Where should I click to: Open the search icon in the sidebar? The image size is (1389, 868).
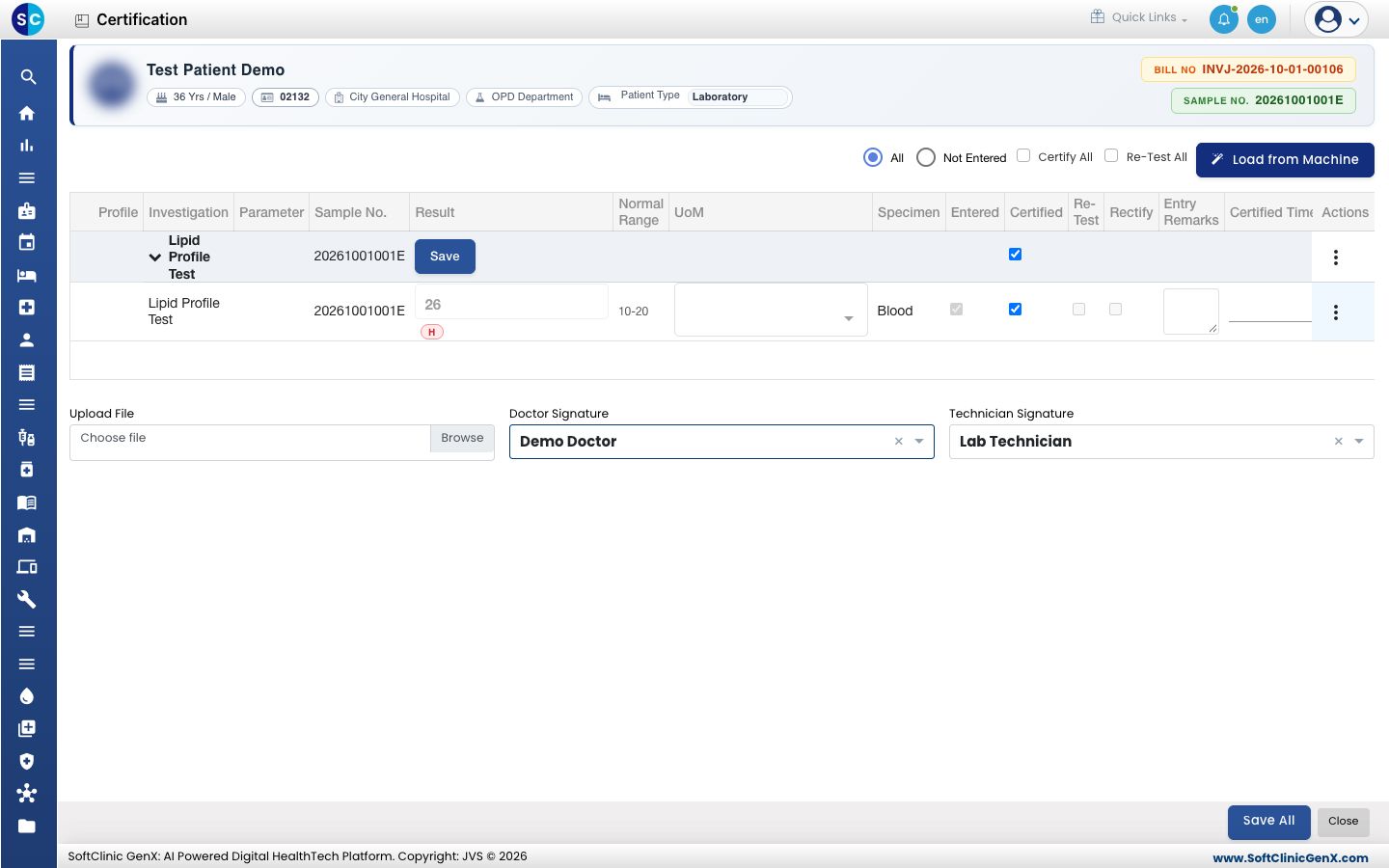pos(28,77)
